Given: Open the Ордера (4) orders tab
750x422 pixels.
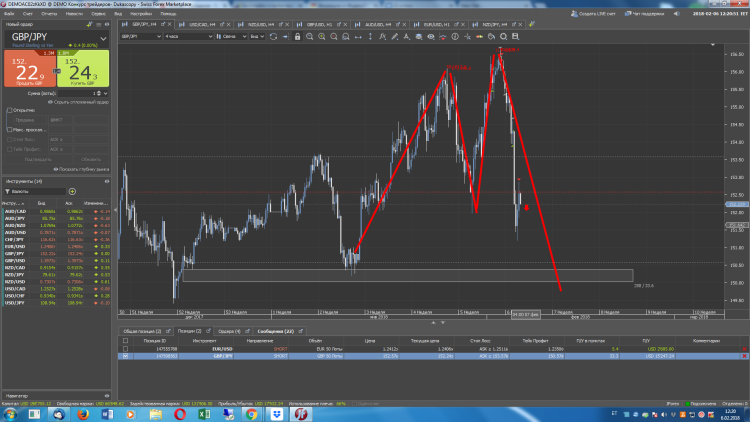Looking at the screenshot, I should pos(230,331).
